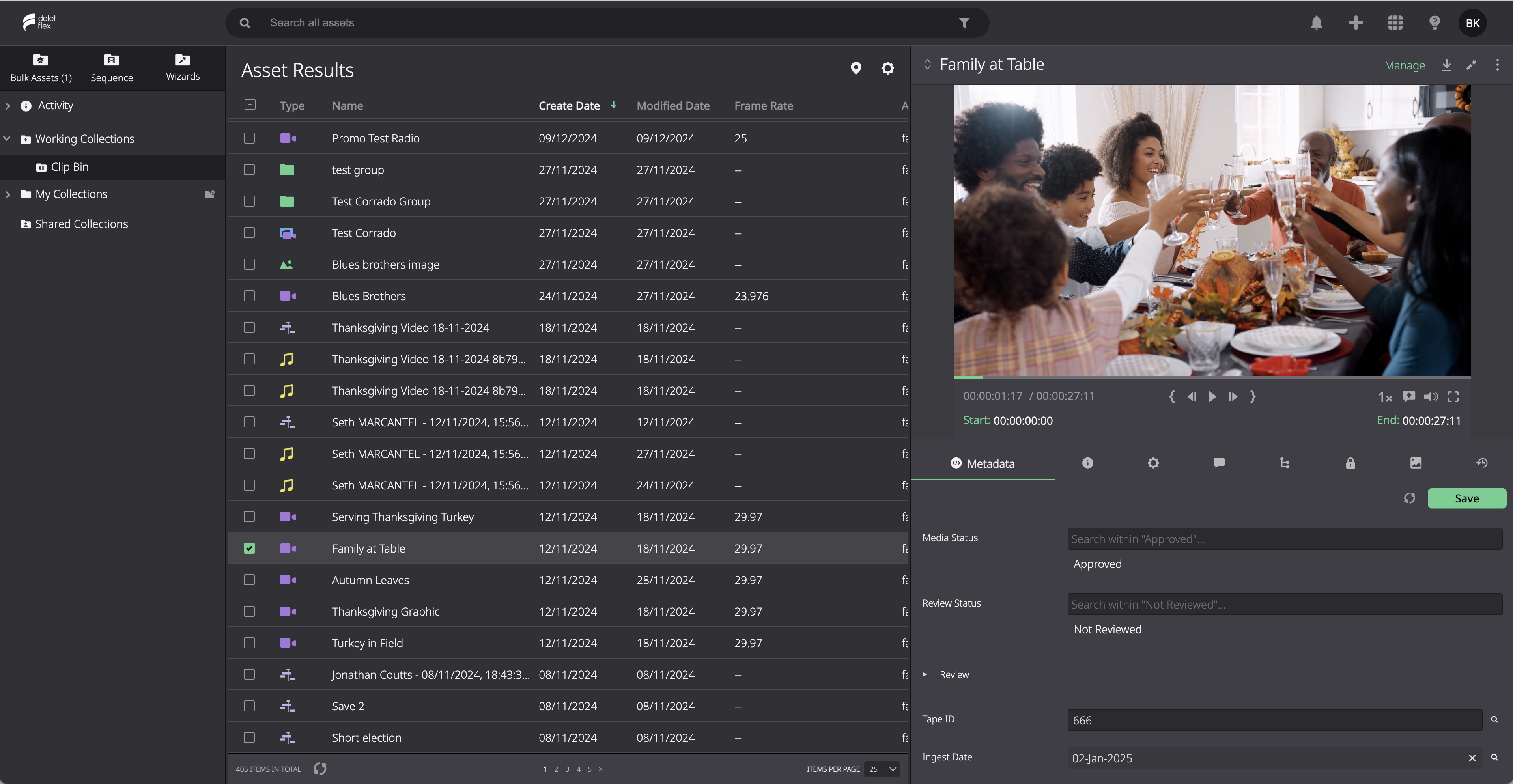
Task: Click the map pin icon in Asset Results
Action: [856, 69]
